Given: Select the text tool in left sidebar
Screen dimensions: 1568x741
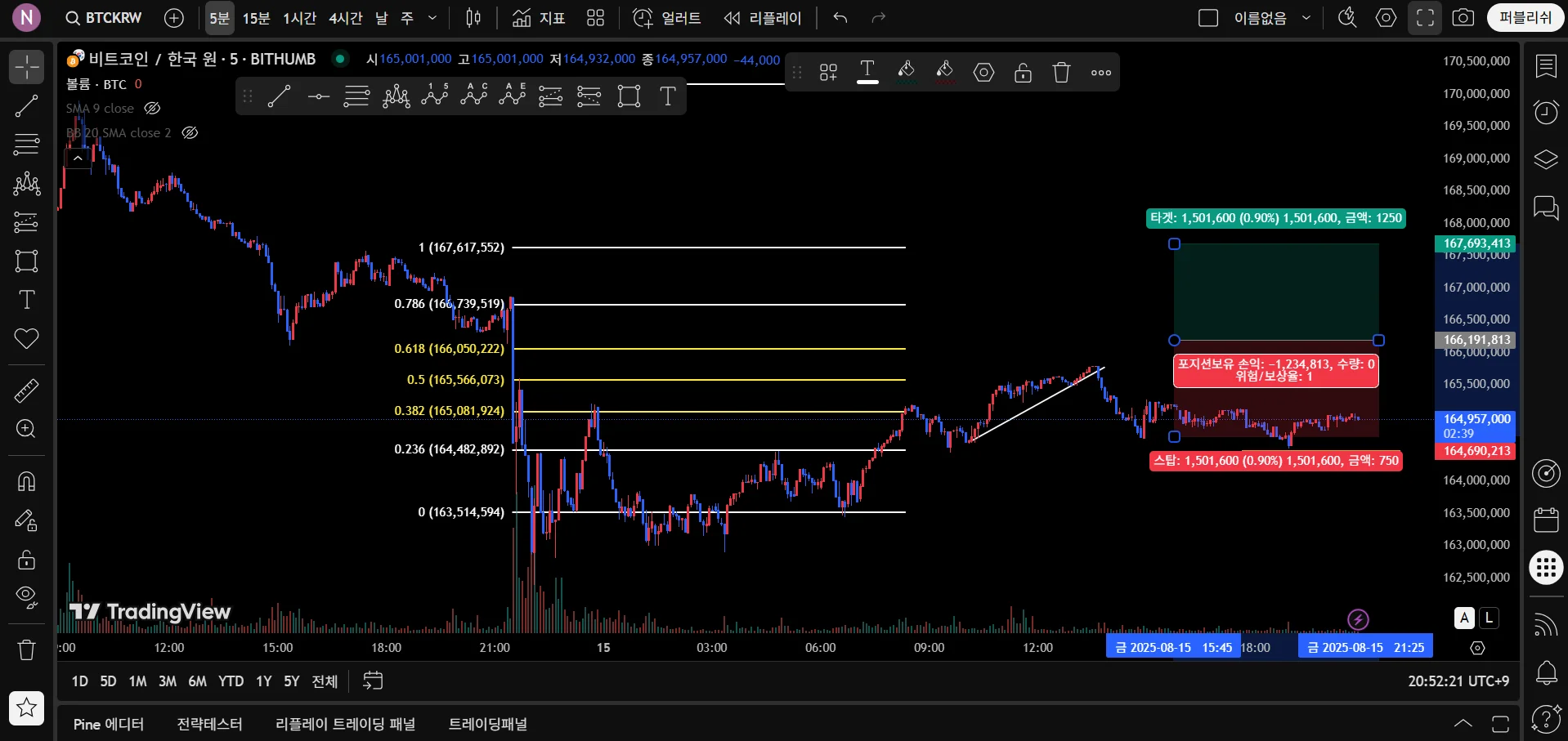Looking at the screenshot, I should pyautogui.click(x=26, y=300).
